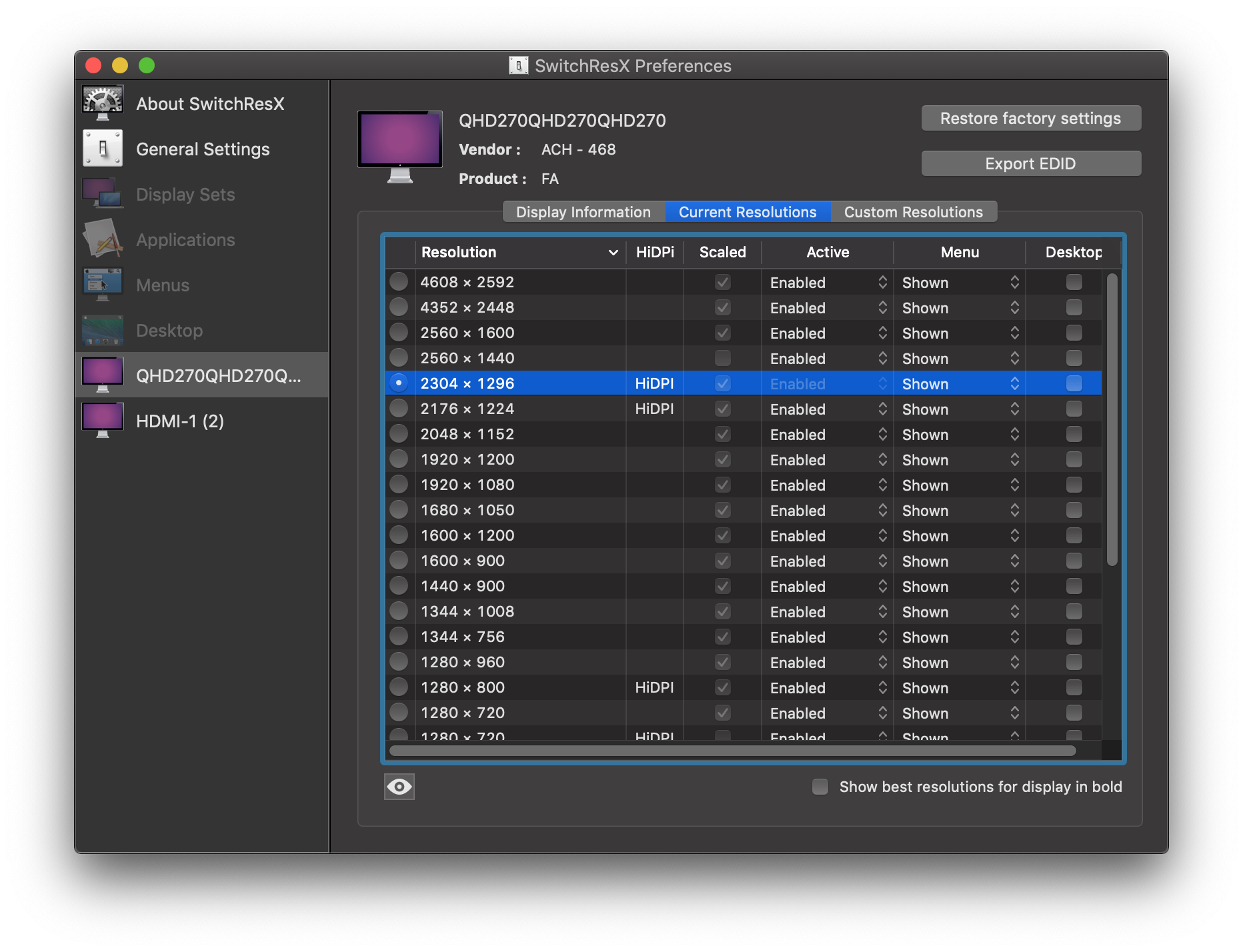The image size is (1243, 952).
Task: Select the 2176 × 1224 resolution row
Action: (x=743, y=409)
